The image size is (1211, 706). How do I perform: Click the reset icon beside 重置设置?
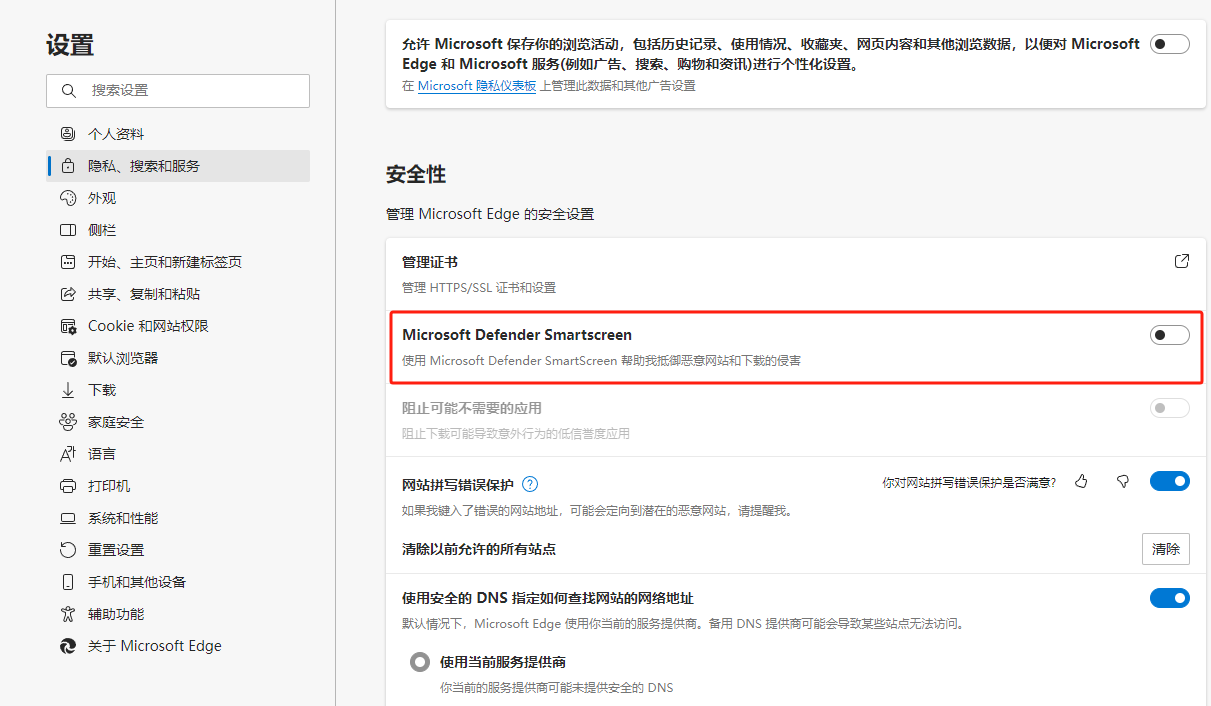click(x=68, y=550)
